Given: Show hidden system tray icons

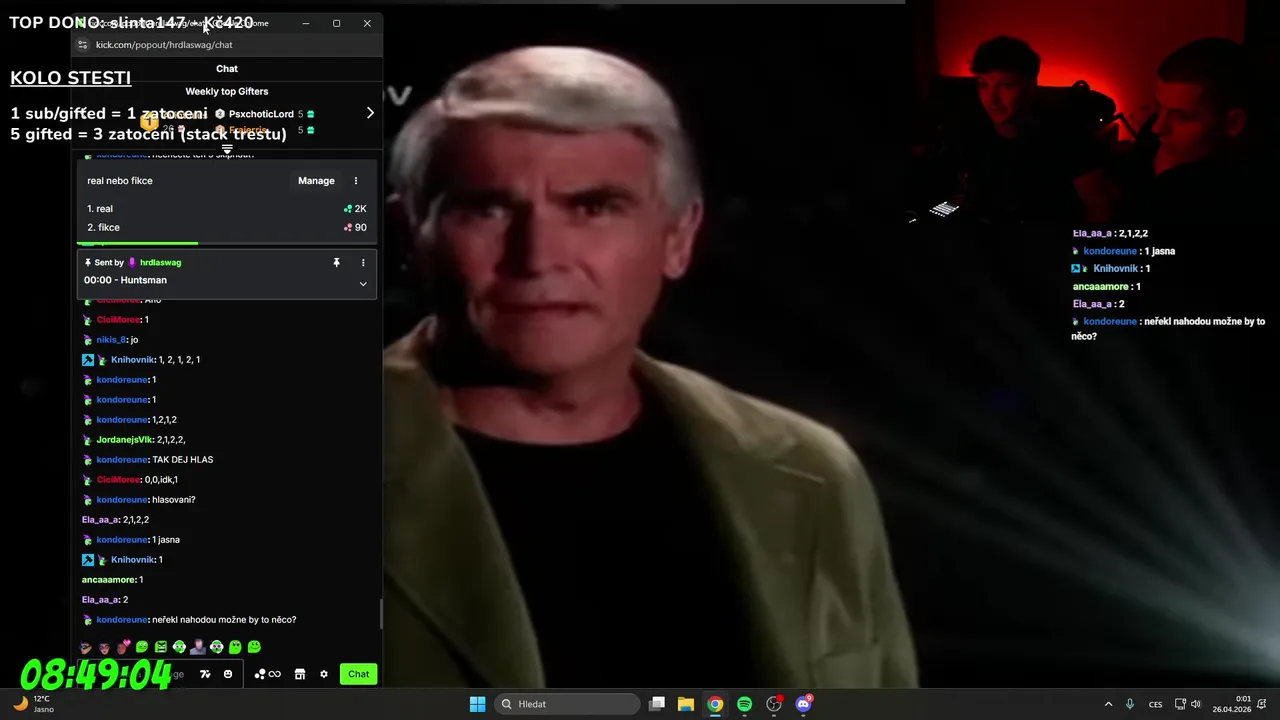Looking at the screenshot, I should (1108, 704).
